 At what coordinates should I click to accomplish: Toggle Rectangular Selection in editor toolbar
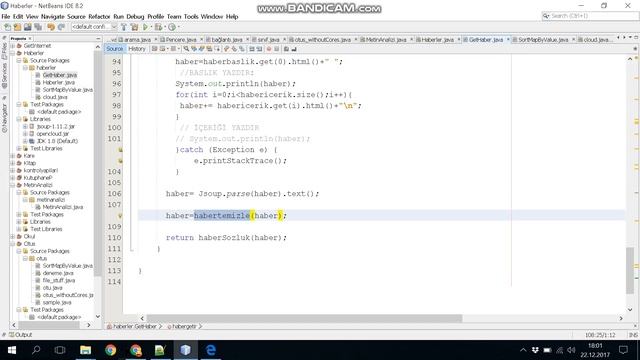tap(217, 49)
